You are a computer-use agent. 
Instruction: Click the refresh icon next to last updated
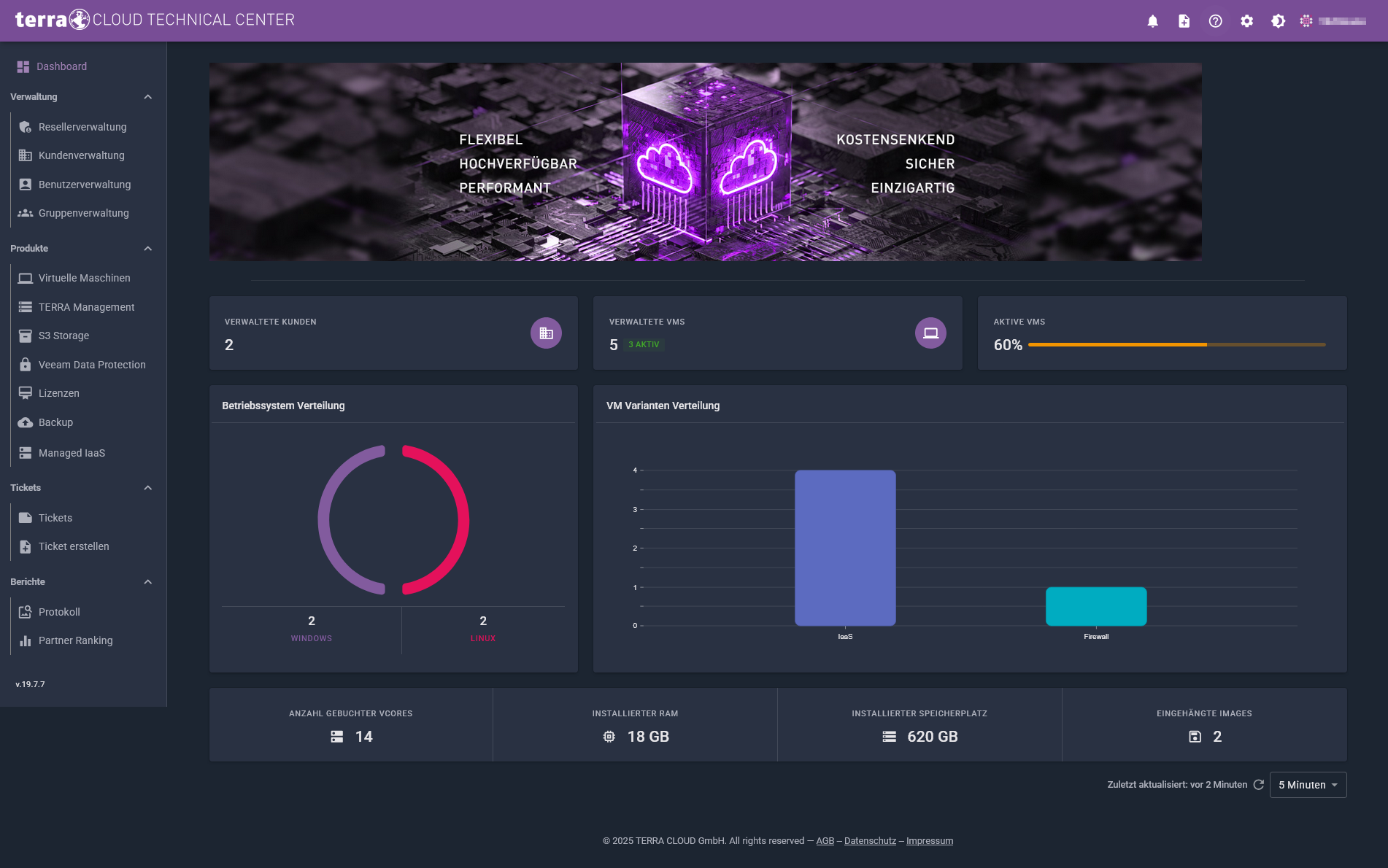pyautogui.click(x=1258, y=785)
